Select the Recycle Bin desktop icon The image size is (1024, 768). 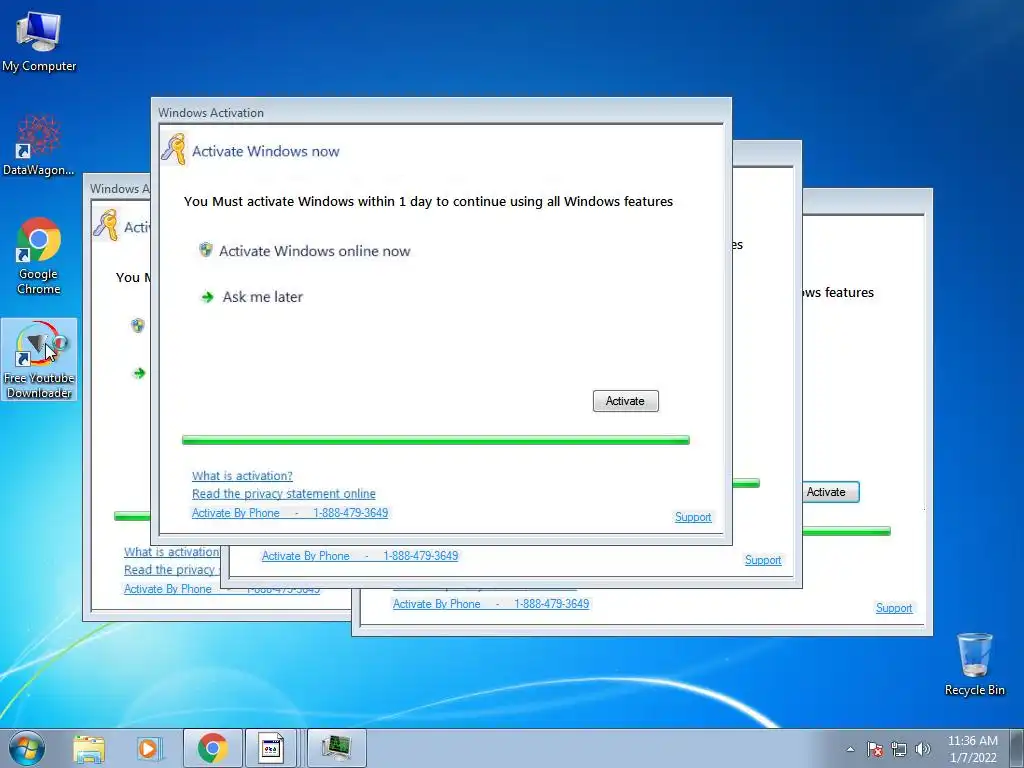(974, 664)
